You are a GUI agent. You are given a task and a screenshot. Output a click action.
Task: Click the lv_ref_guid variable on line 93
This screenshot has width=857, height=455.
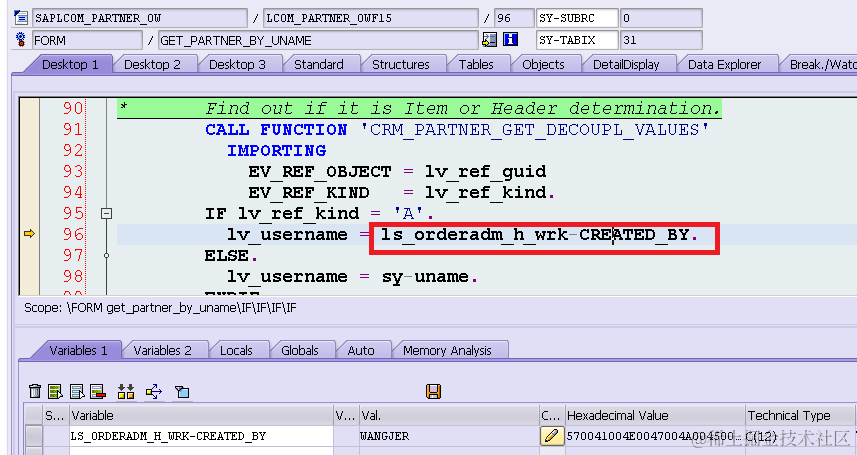[x=485, y=172]
